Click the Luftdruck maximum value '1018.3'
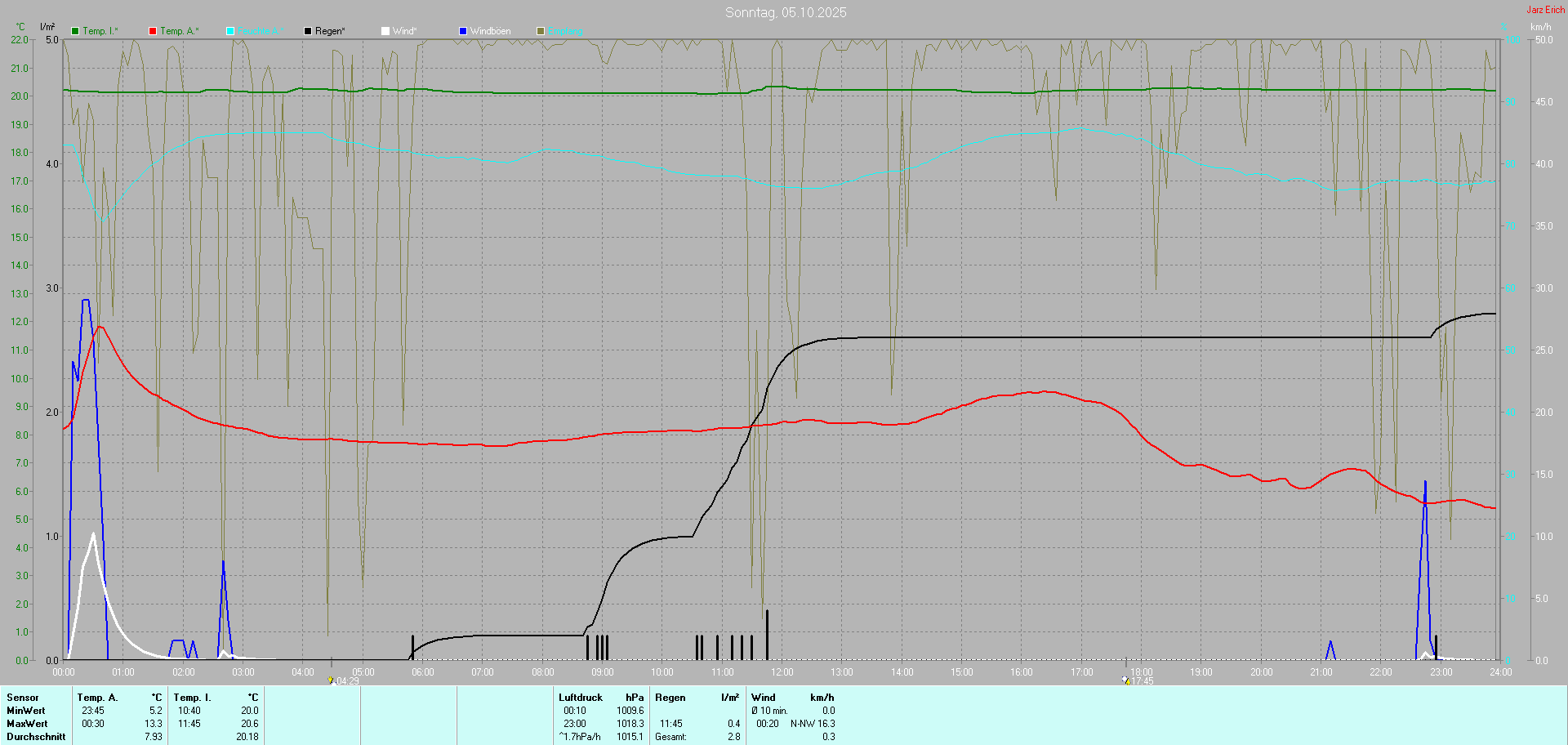This screenshot has height=745, width=1568. [x=630, y=724]
